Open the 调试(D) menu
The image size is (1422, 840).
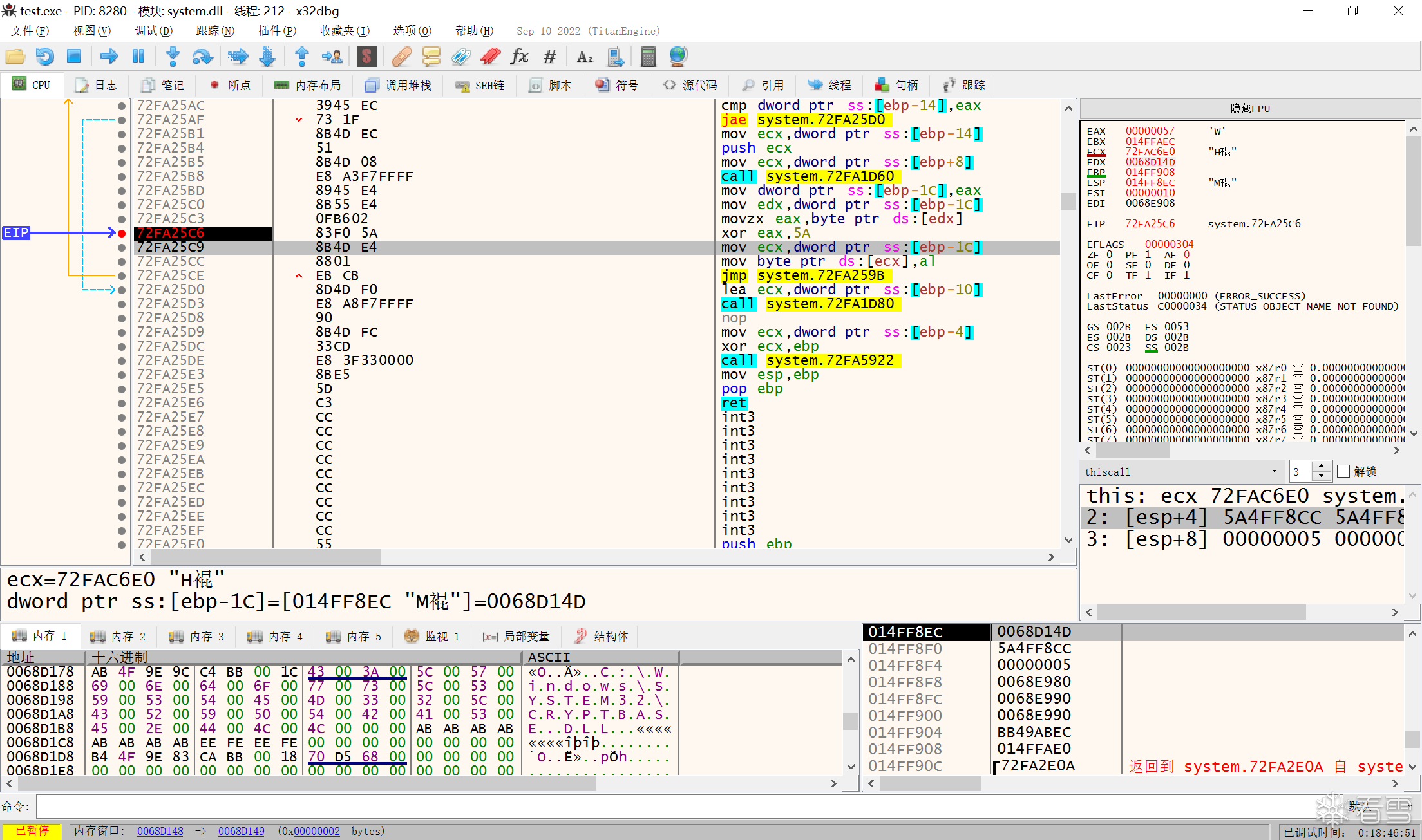153,31
